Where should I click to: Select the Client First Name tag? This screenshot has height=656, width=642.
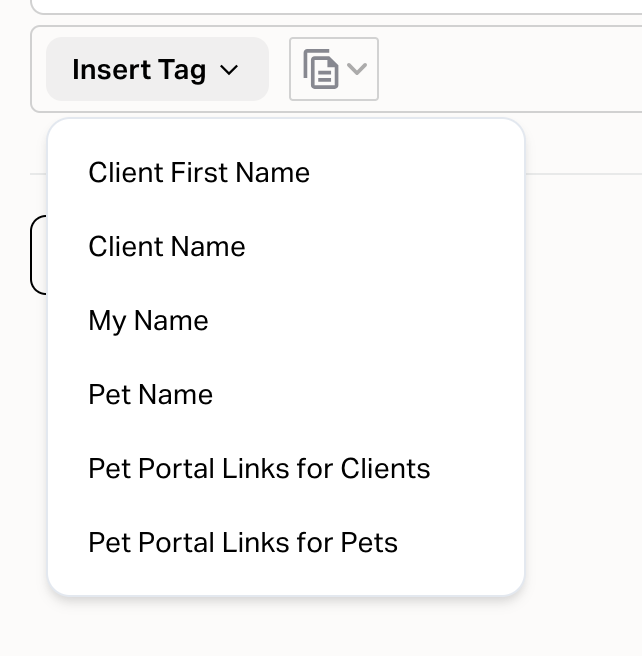[199, 173]
